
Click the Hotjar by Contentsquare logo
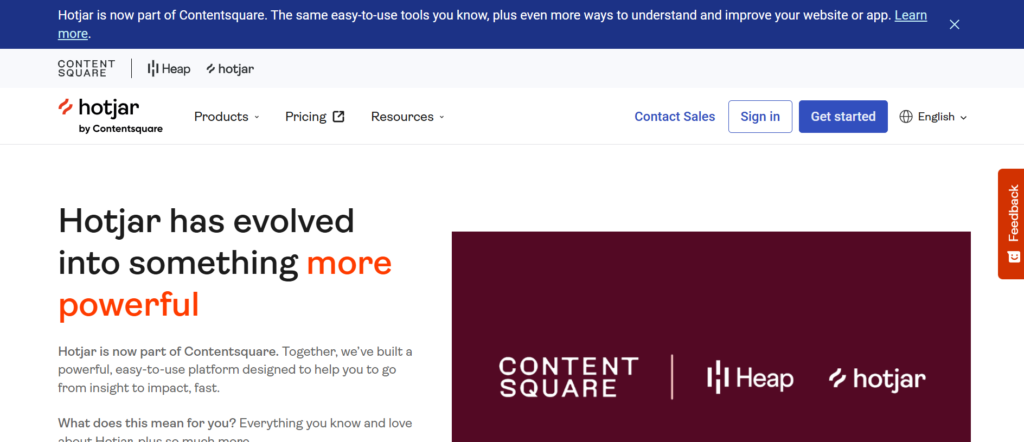[x=110, y=116]
